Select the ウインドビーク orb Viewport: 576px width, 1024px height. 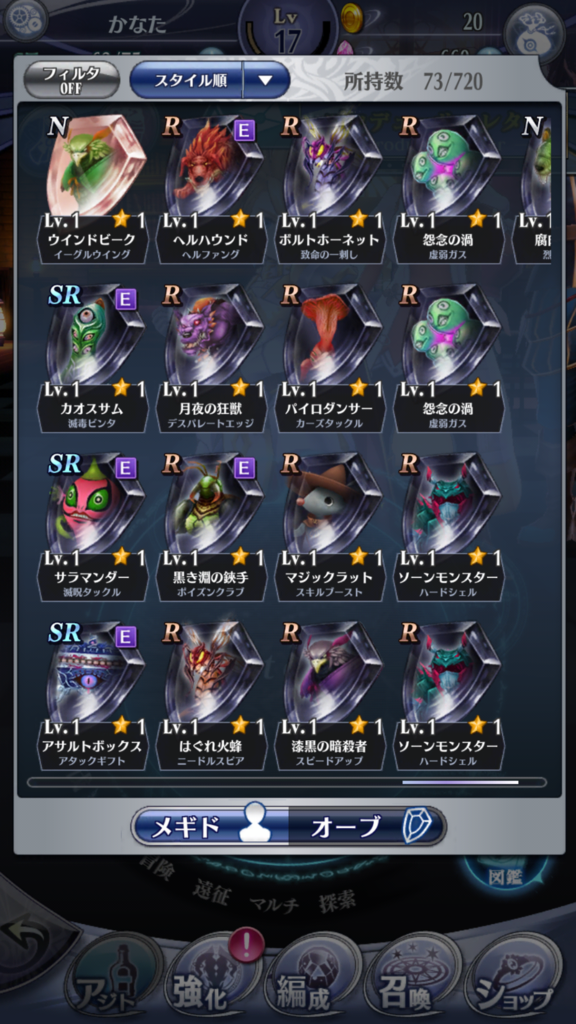(x=92, y=188)
